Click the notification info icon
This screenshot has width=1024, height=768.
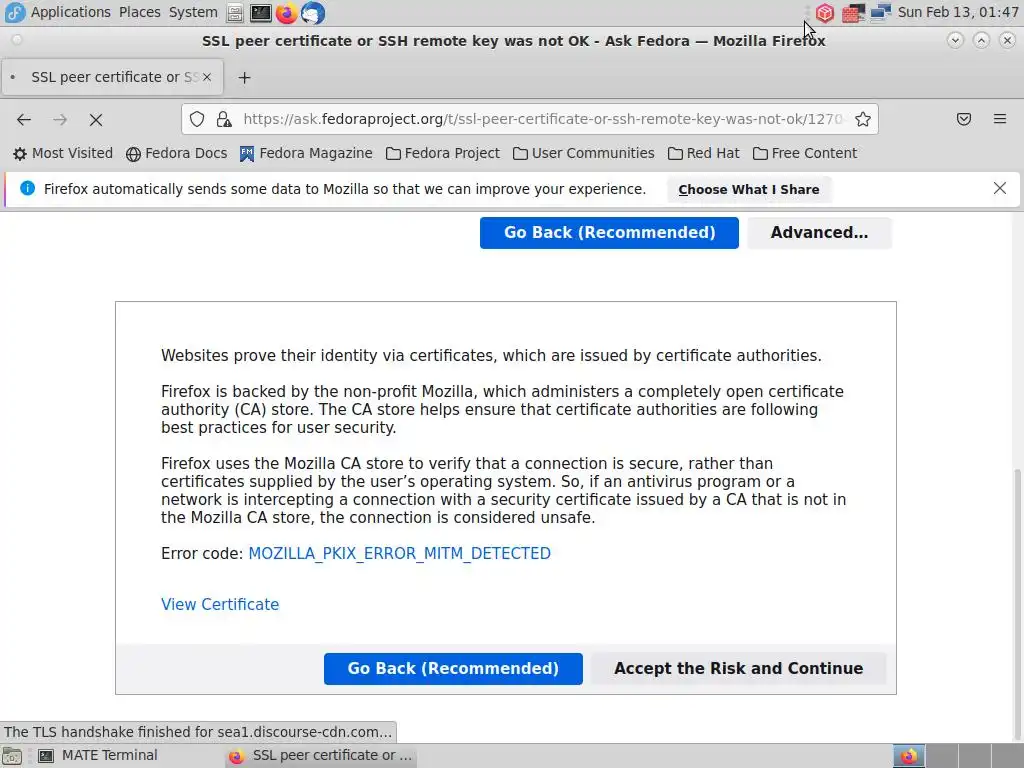click(27, 189)
